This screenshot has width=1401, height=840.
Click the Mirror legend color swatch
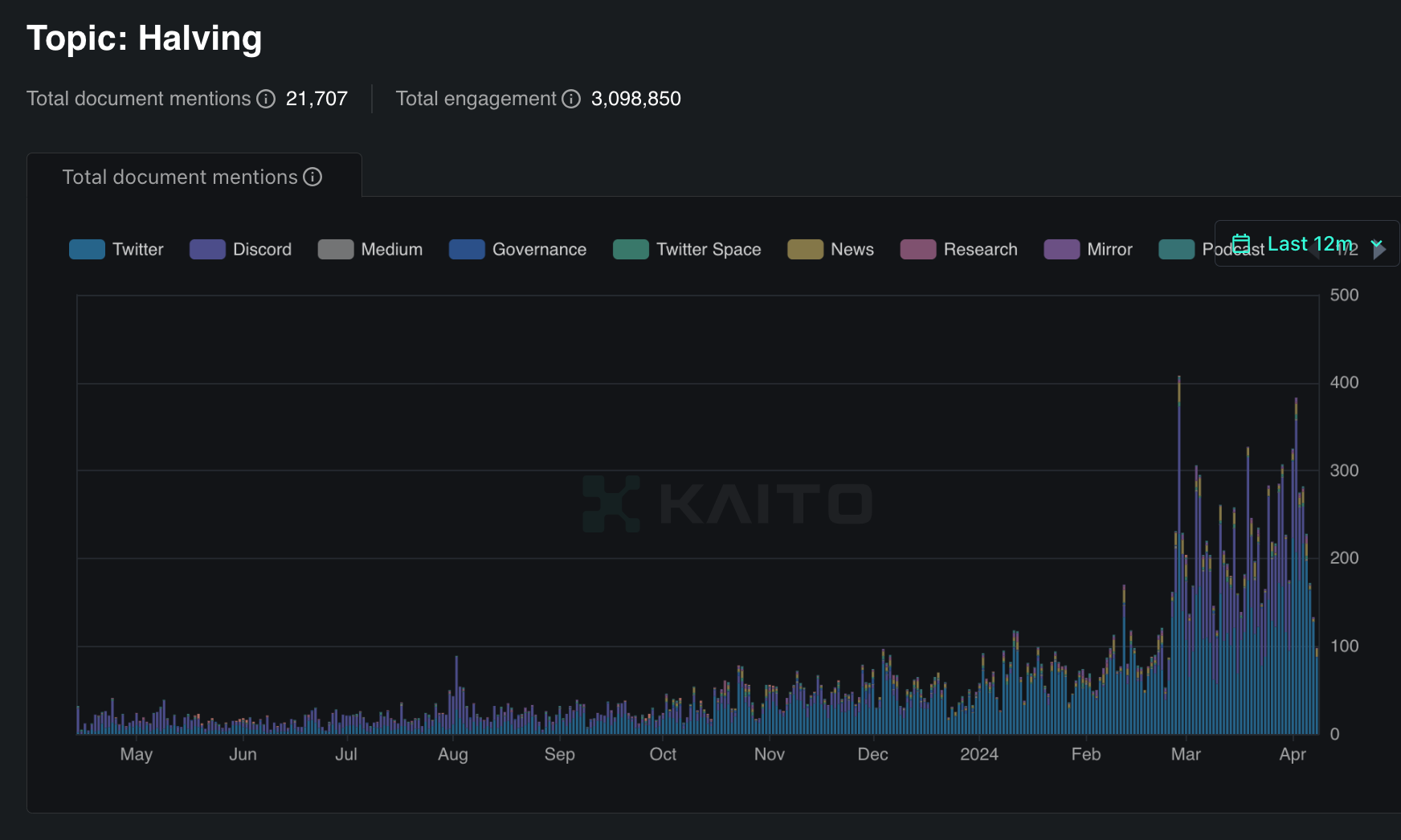1061,250
